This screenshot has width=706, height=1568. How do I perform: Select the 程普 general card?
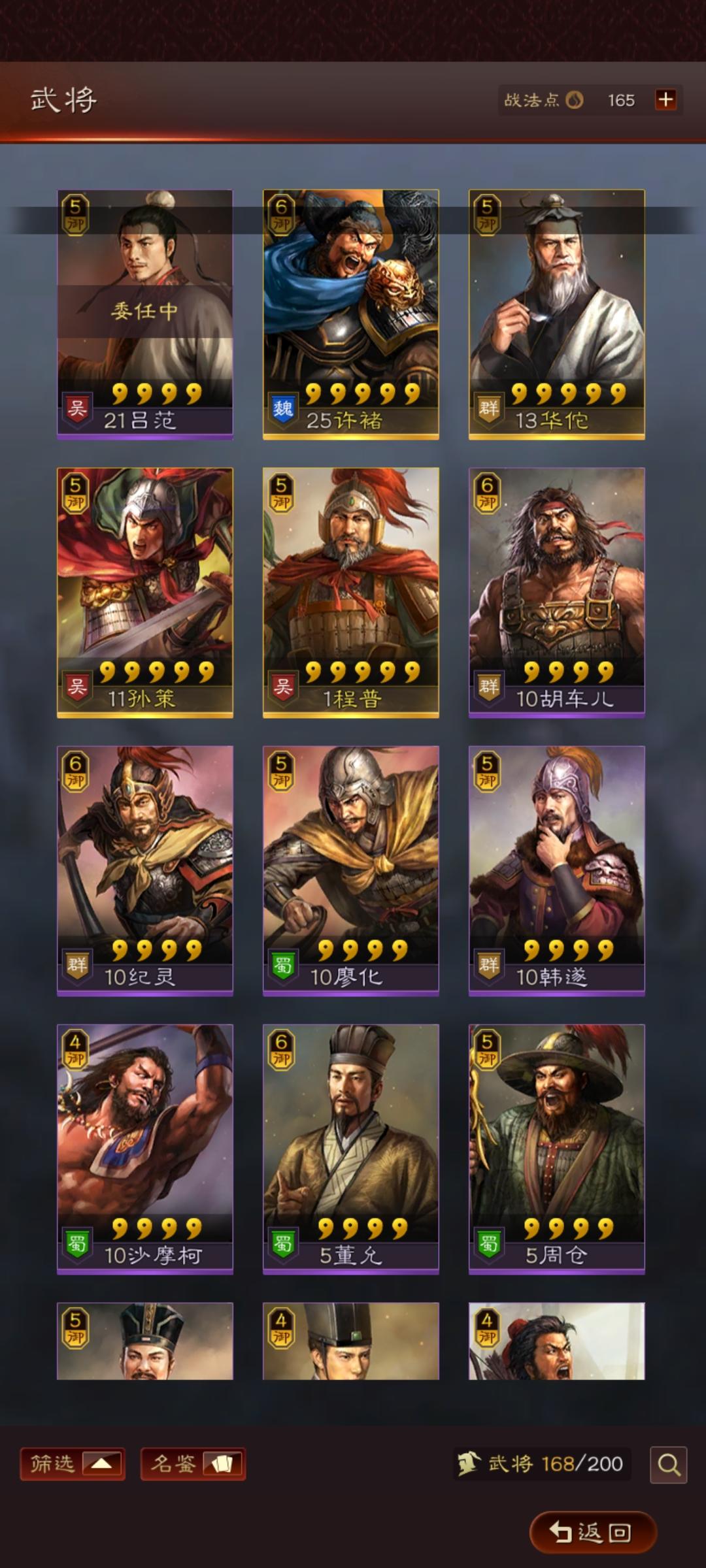tap(351, 593)
